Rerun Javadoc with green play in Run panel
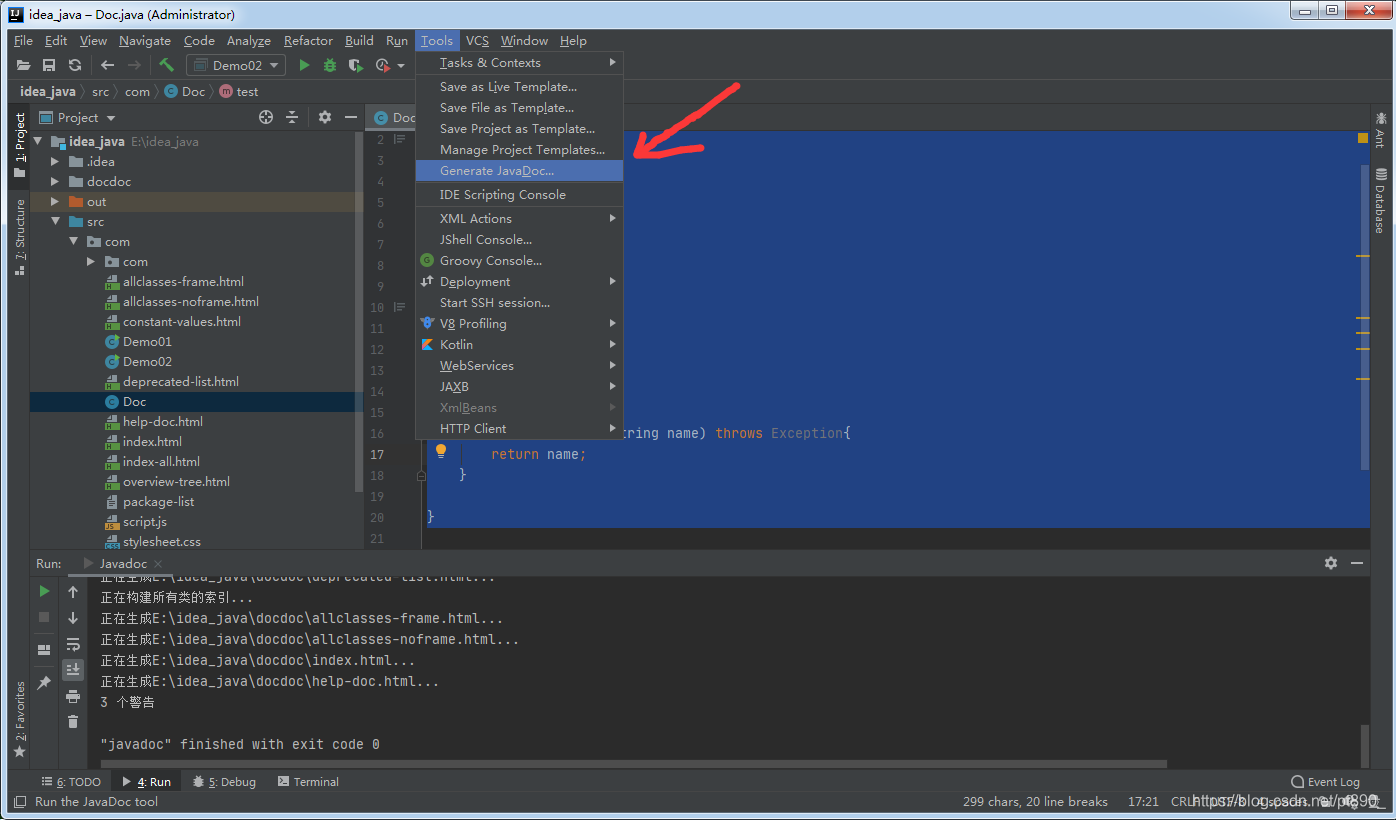The width and height of the screenshot is (1396, 820). (44, 591)
